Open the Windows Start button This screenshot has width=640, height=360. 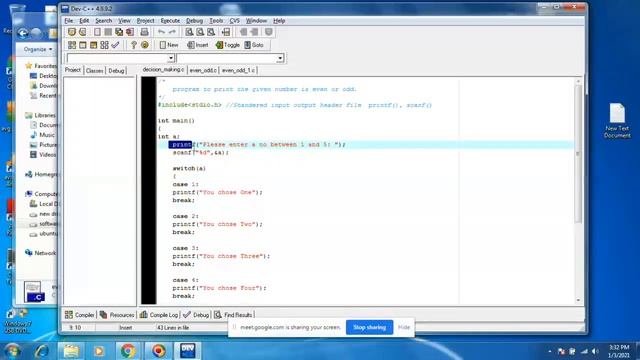(x=12, y=351)
